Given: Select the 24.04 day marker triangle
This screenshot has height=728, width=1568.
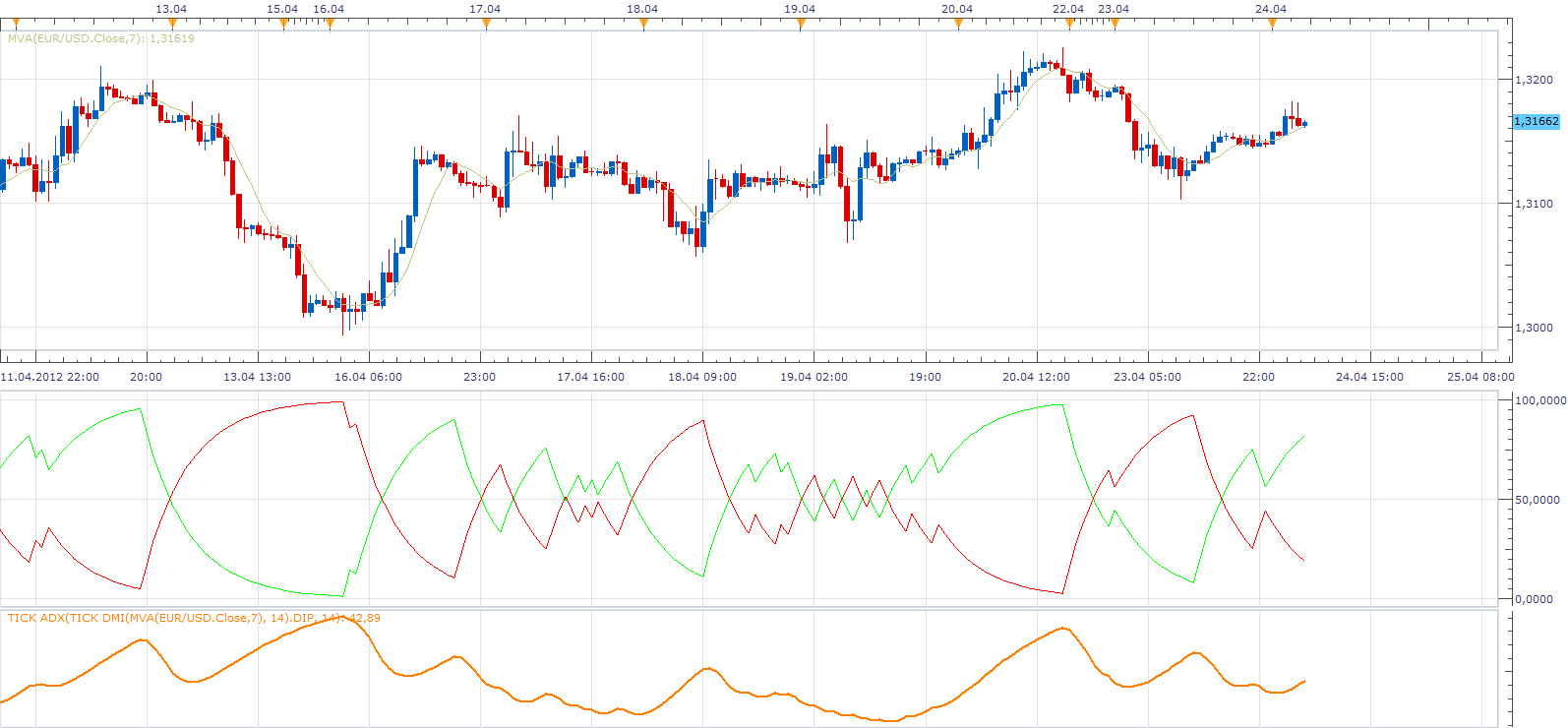Looking at the screenshot, I should tap(1272, 24).
